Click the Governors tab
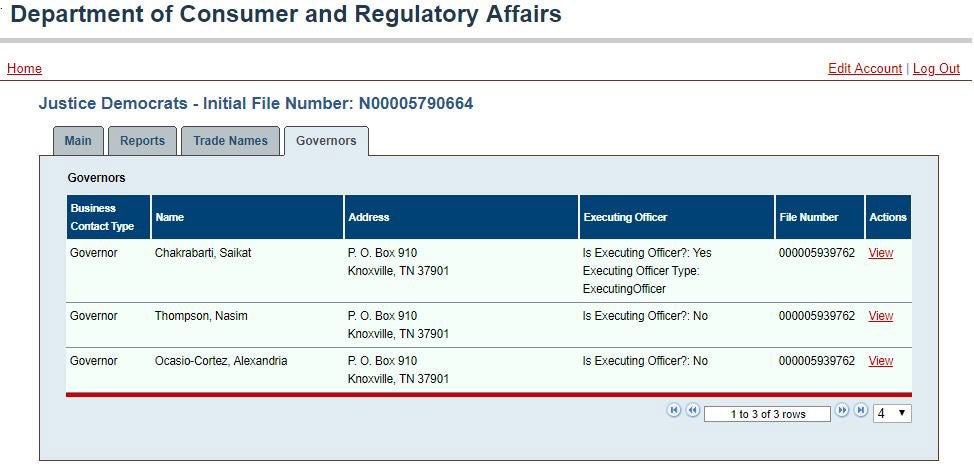This screenshot has height=474, width=974. [326, 141]
